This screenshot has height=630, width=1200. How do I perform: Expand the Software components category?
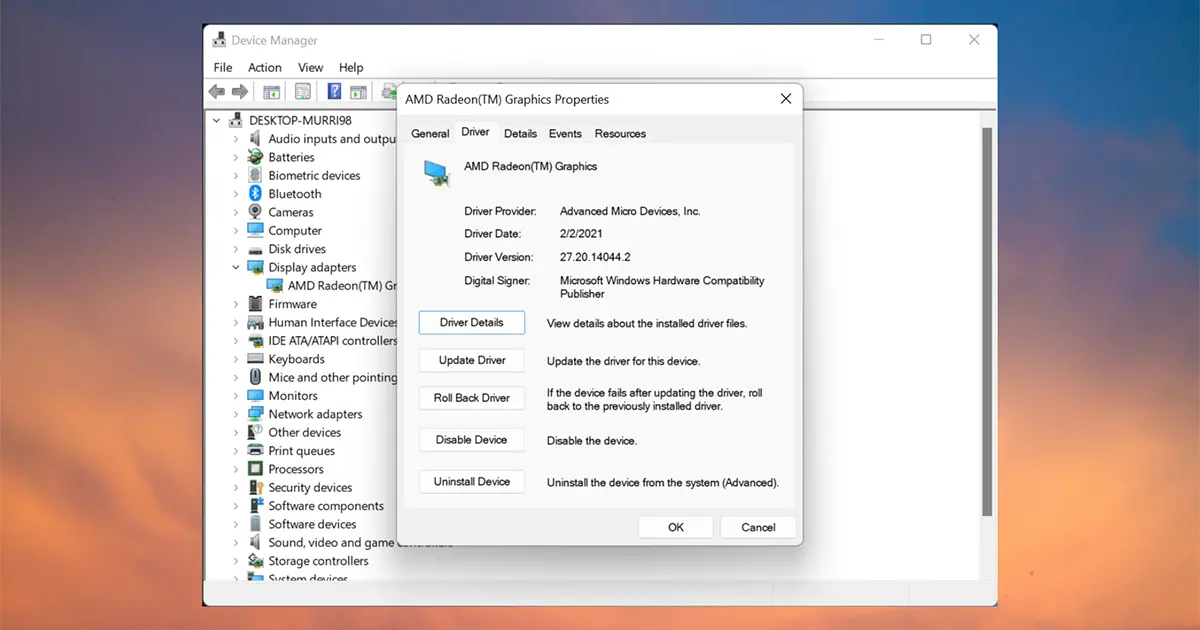(x=236, y=506)
